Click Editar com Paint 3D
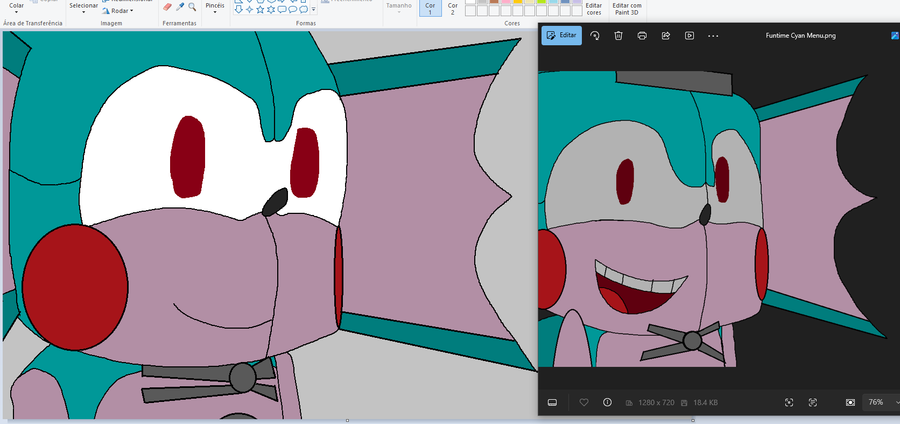Viewport: 900px width, 424px height. tap(627, 9)
